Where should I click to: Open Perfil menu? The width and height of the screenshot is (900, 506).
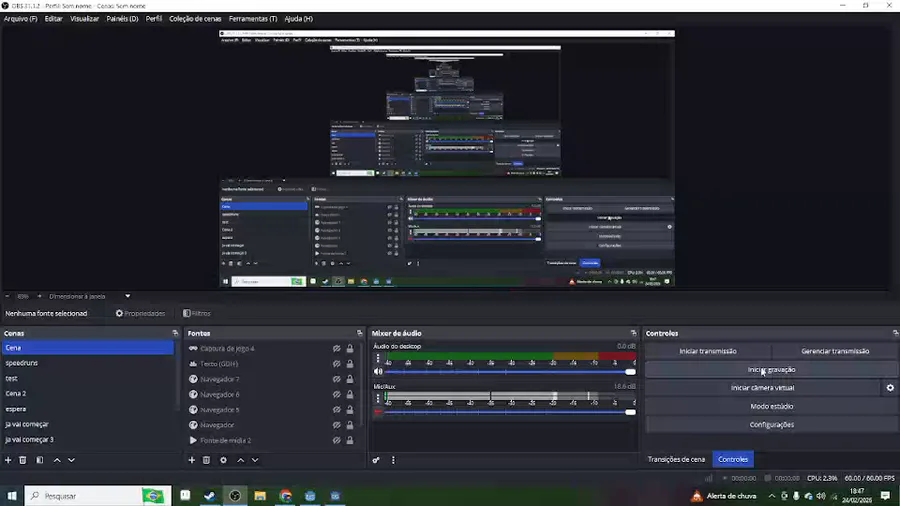point(154,19)
